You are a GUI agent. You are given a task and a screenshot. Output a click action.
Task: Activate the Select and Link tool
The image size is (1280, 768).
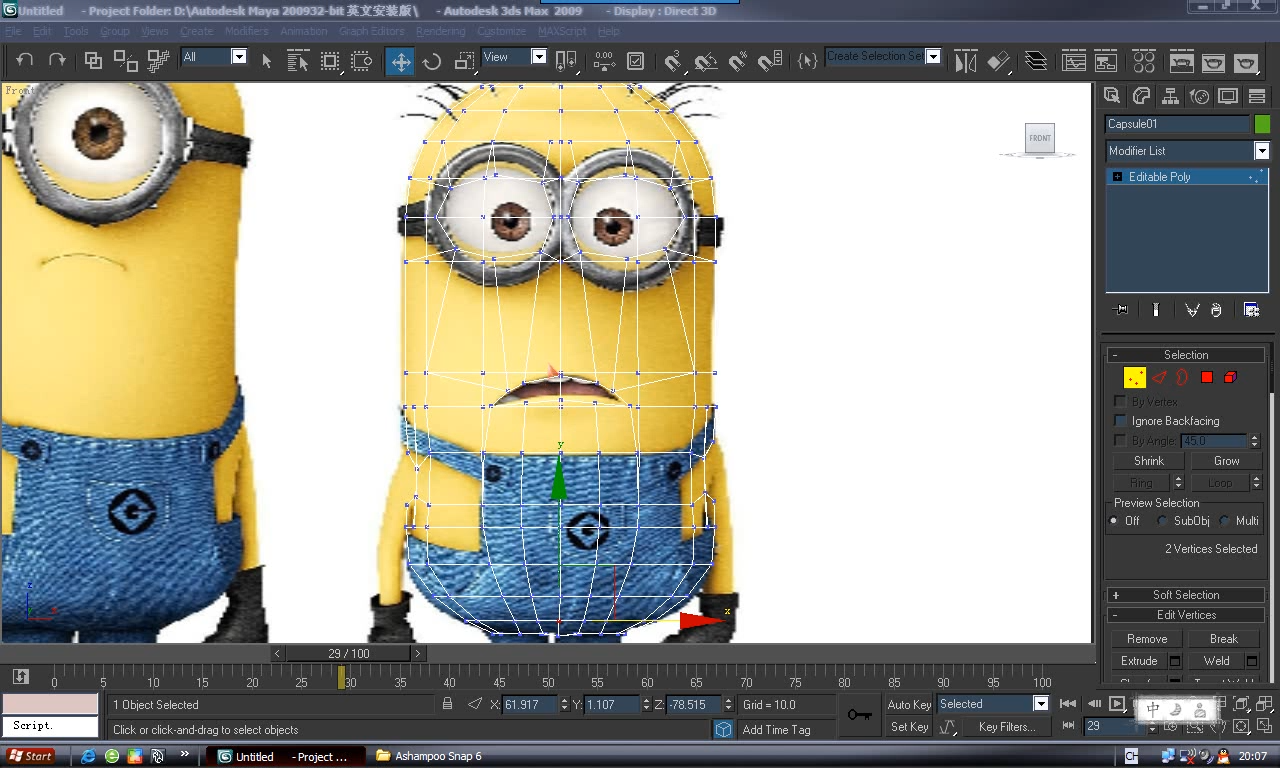(x=93, y=61)
